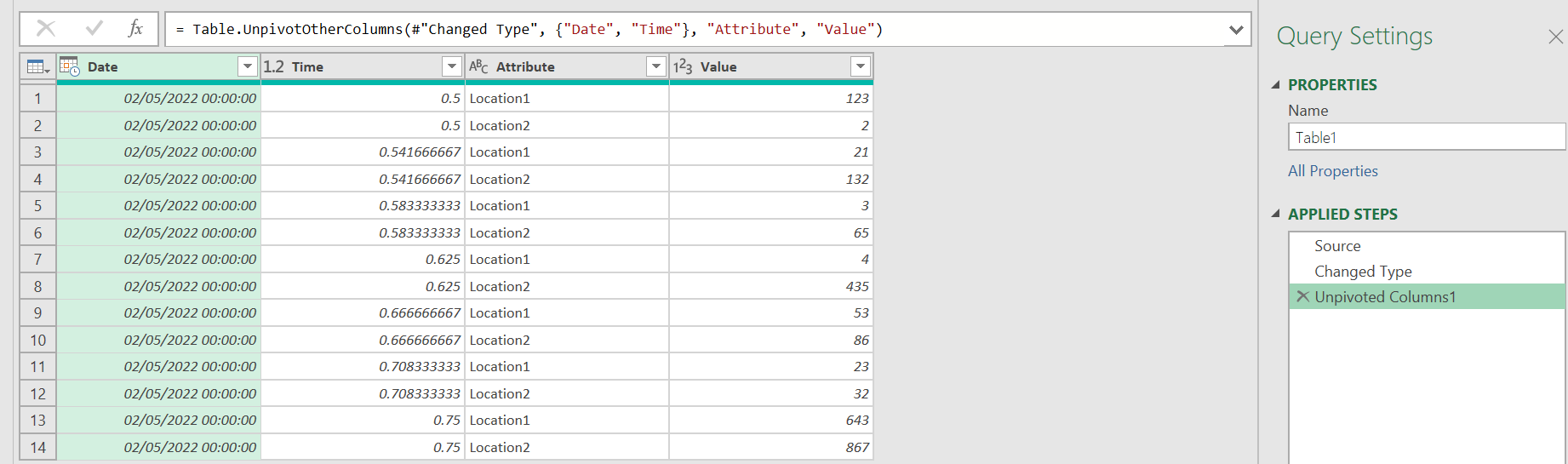Image resolution: width=1568 pixels, height=464 pixels.
Task: Change Value column whole number type icon
Action: (x=683, y=66)
